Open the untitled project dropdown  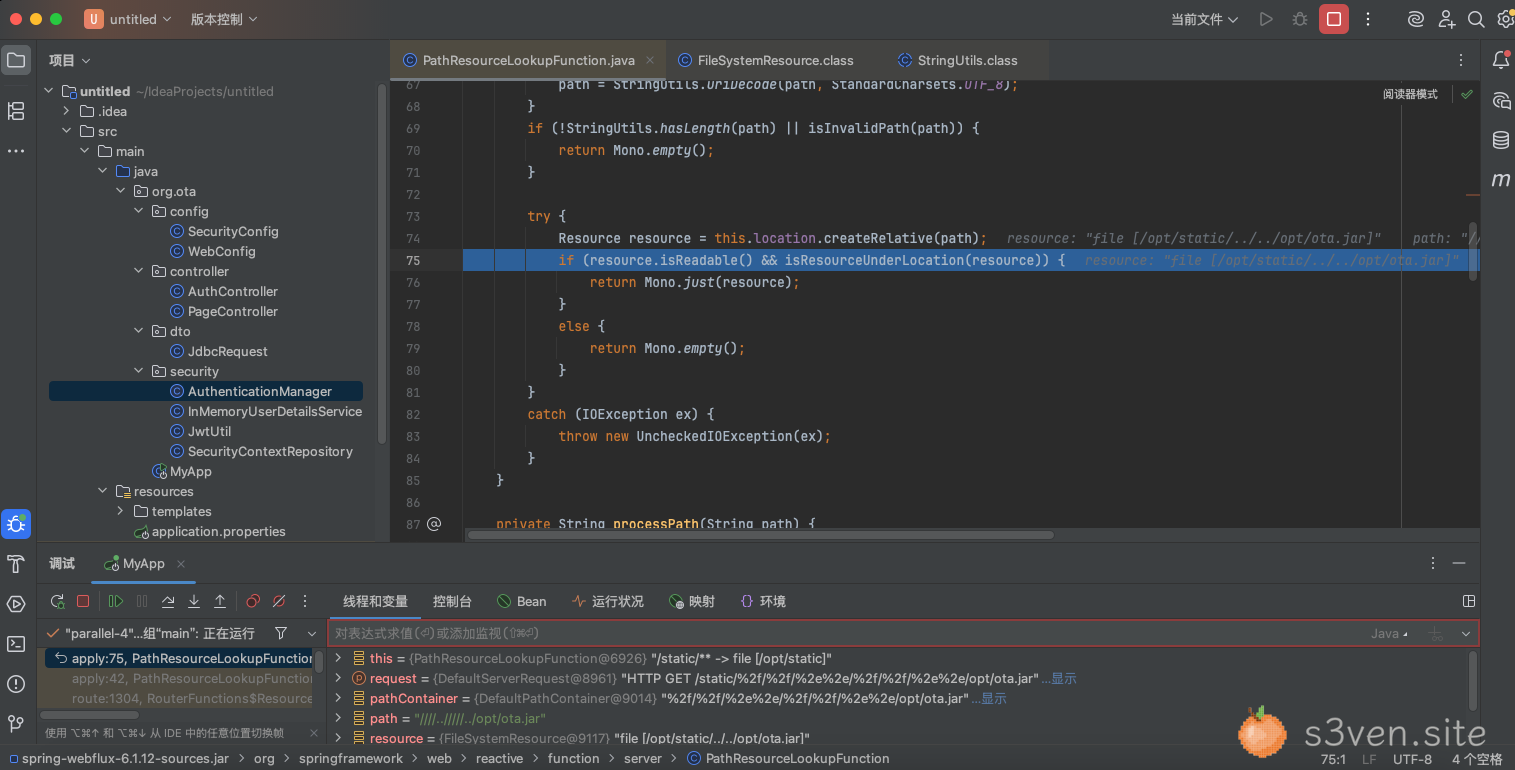[128, 19]
